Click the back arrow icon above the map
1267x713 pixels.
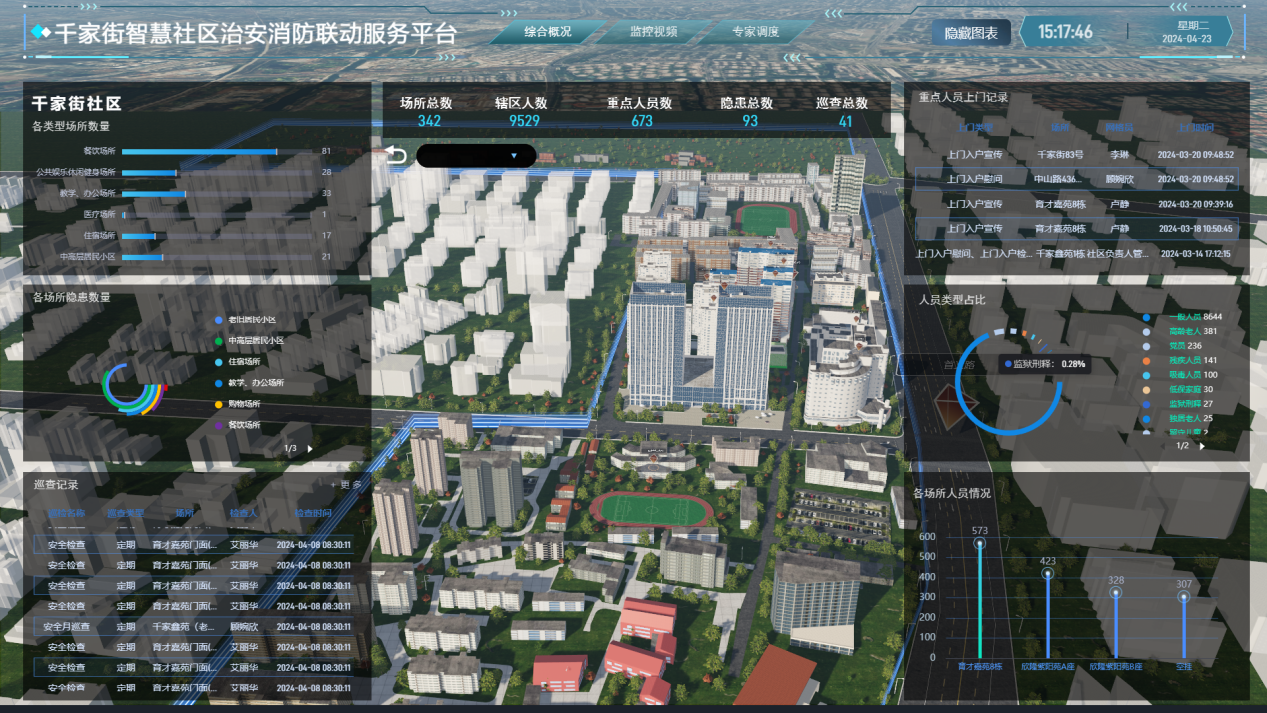coord(396,156)
